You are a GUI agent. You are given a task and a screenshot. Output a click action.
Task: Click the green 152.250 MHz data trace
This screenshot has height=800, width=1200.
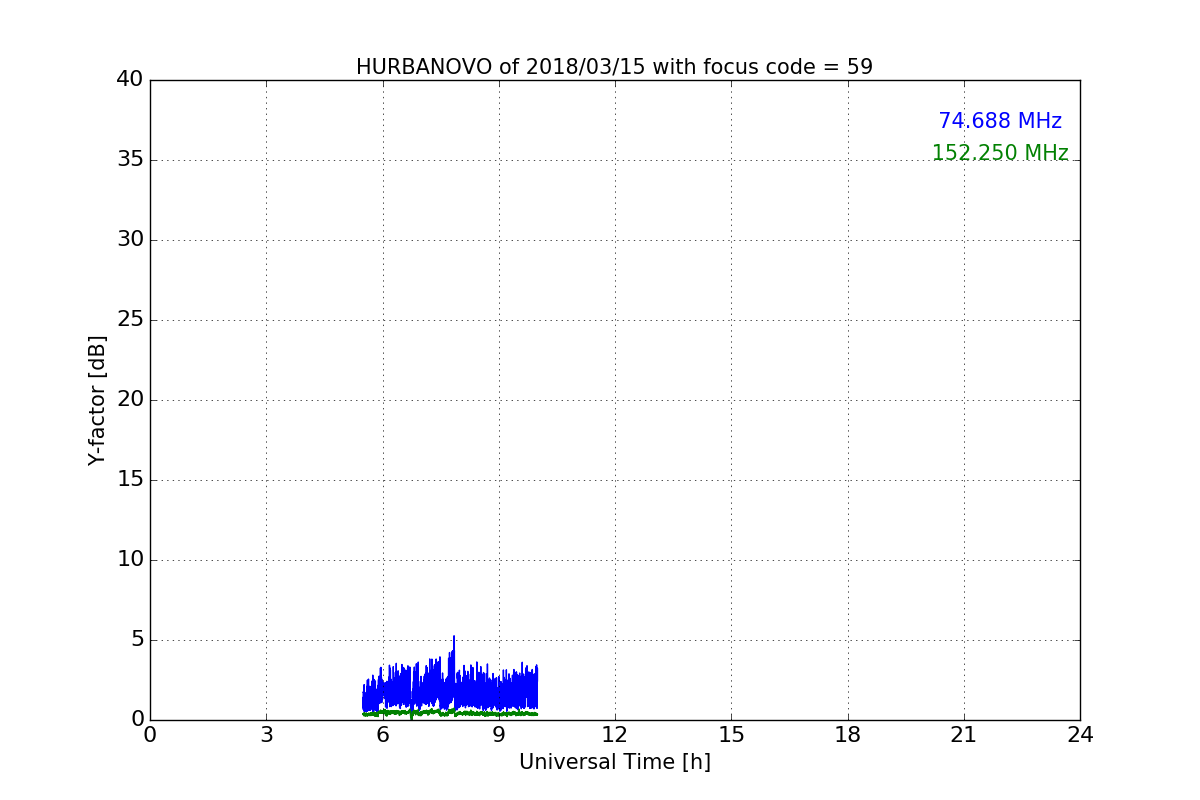click(x=450, y=713)
